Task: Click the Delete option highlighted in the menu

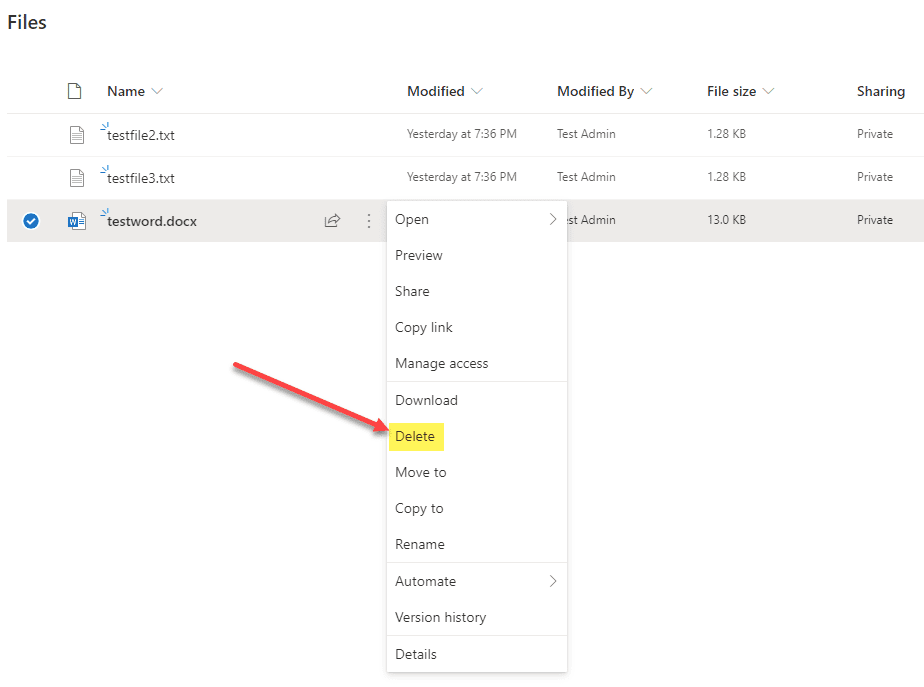Action: pyautogui.click(x=416, y=436)
